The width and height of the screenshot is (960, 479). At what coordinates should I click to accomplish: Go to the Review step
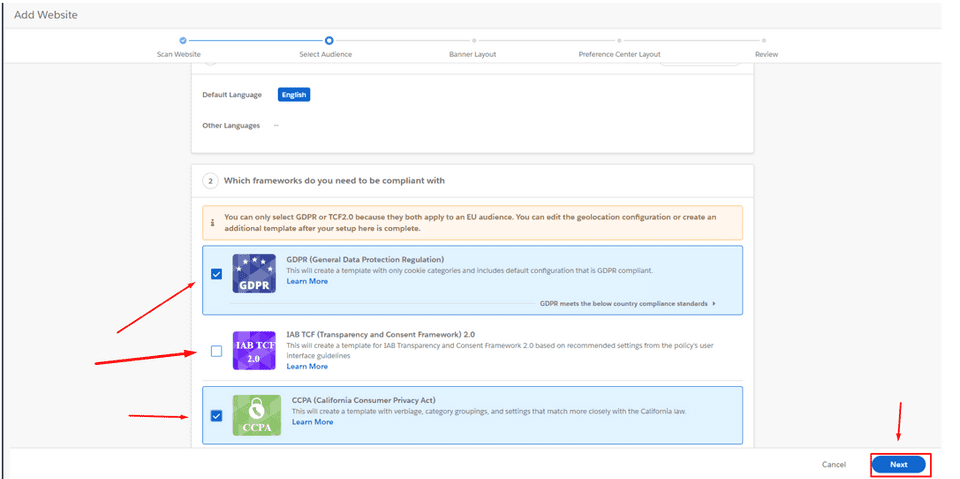coord(766,41)
